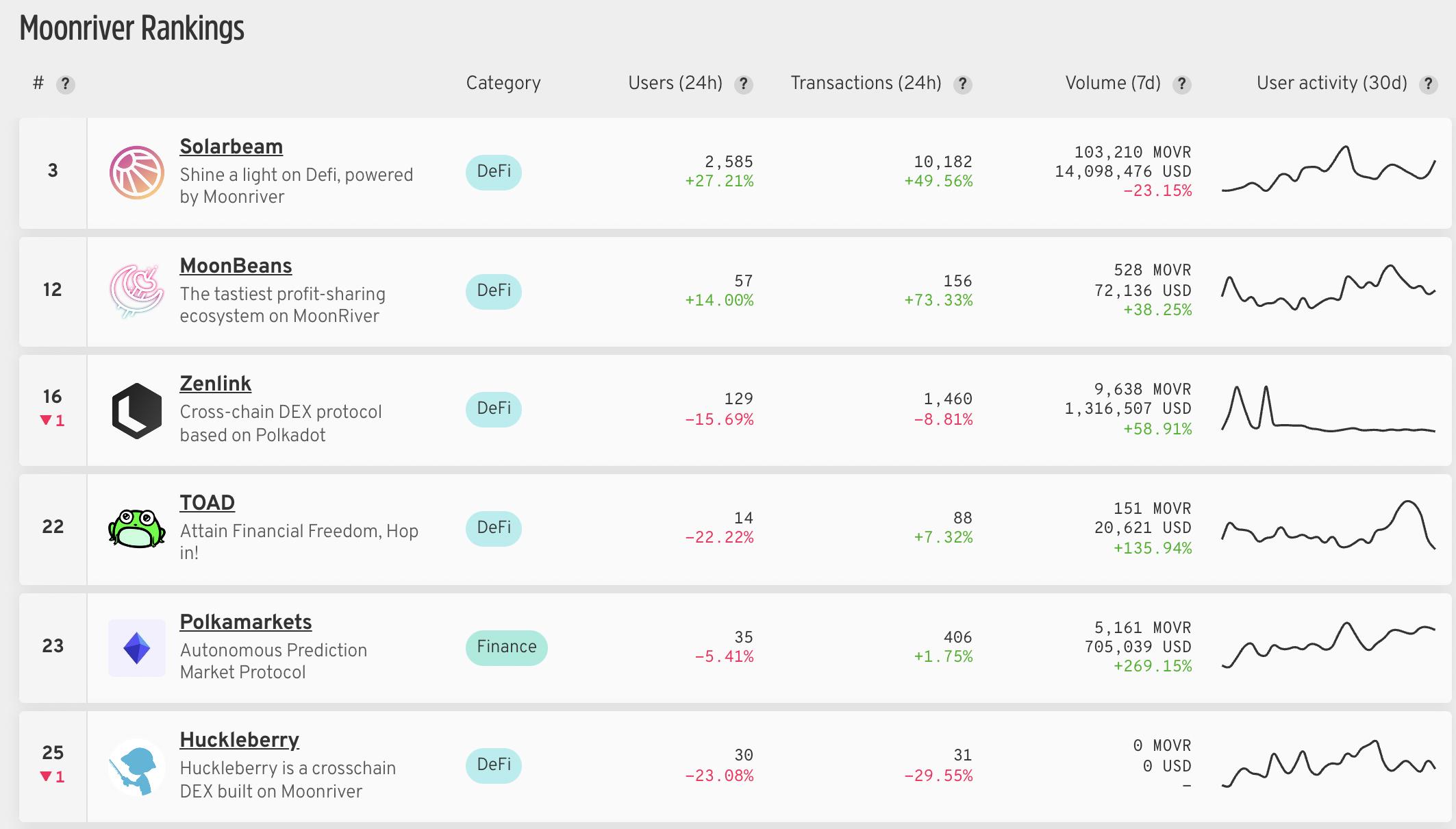Select the Finance category tag for Polkamarkets
This screenshot has width=1456, height=829.
click(x=506, y=647)
